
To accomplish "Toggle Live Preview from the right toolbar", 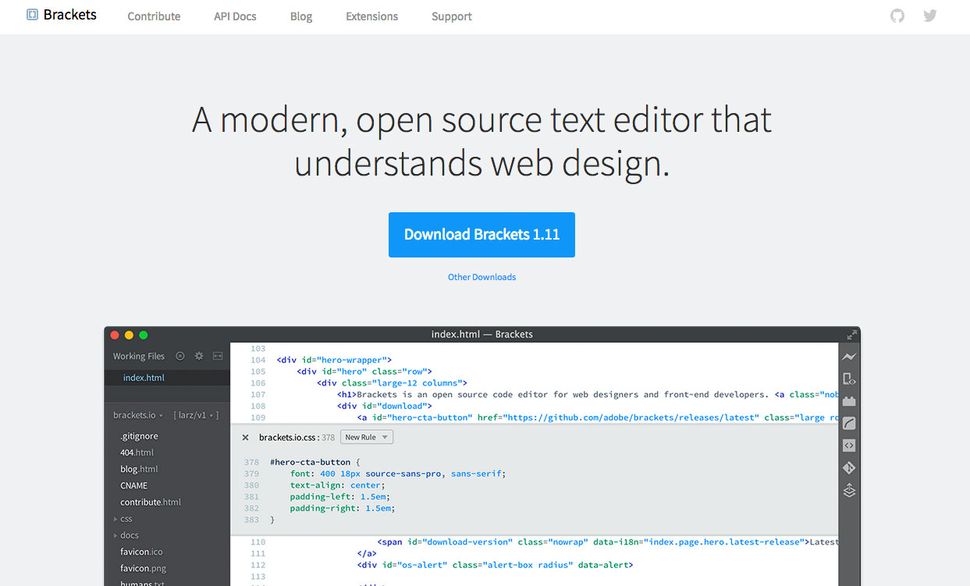I will pyautogui.click(x=848, y=356).
